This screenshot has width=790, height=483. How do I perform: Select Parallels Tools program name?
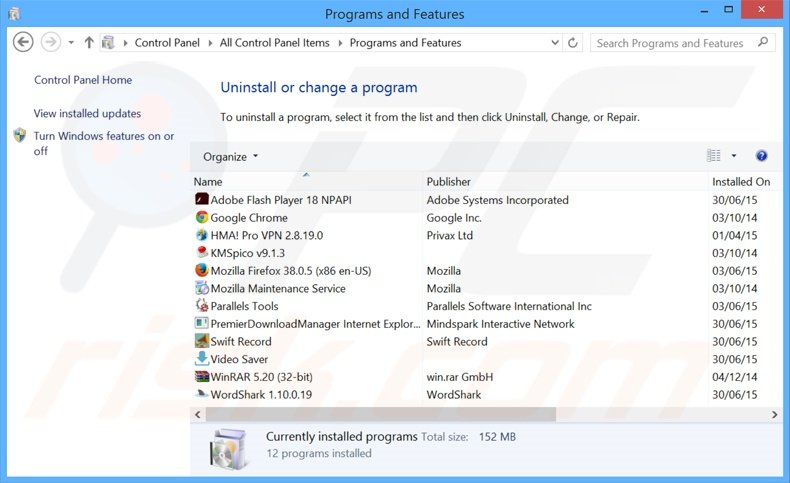point(244,306)
